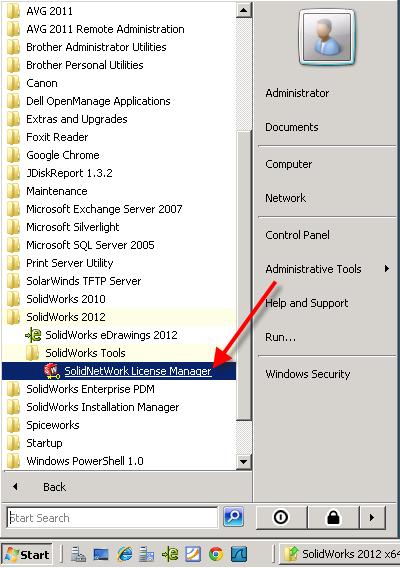The image size is (400, 568).
Task: Open Windows Security
Action: pos(308,374)
